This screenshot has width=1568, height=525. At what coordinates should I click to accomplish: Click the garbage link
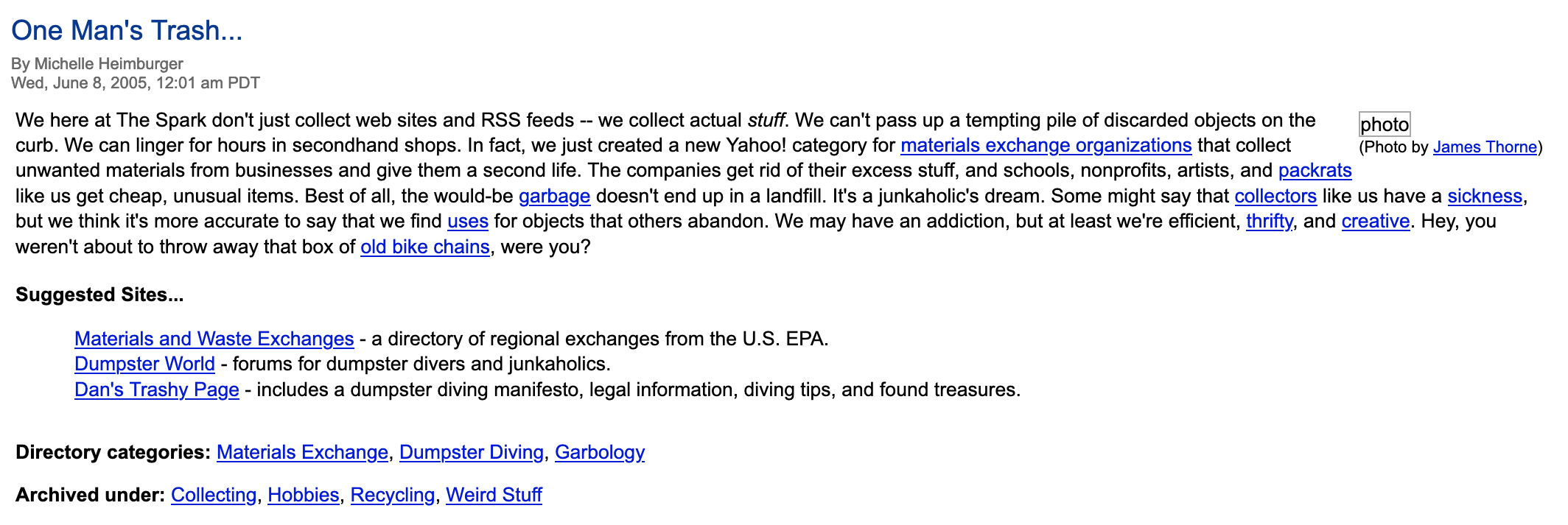(554, 196)
